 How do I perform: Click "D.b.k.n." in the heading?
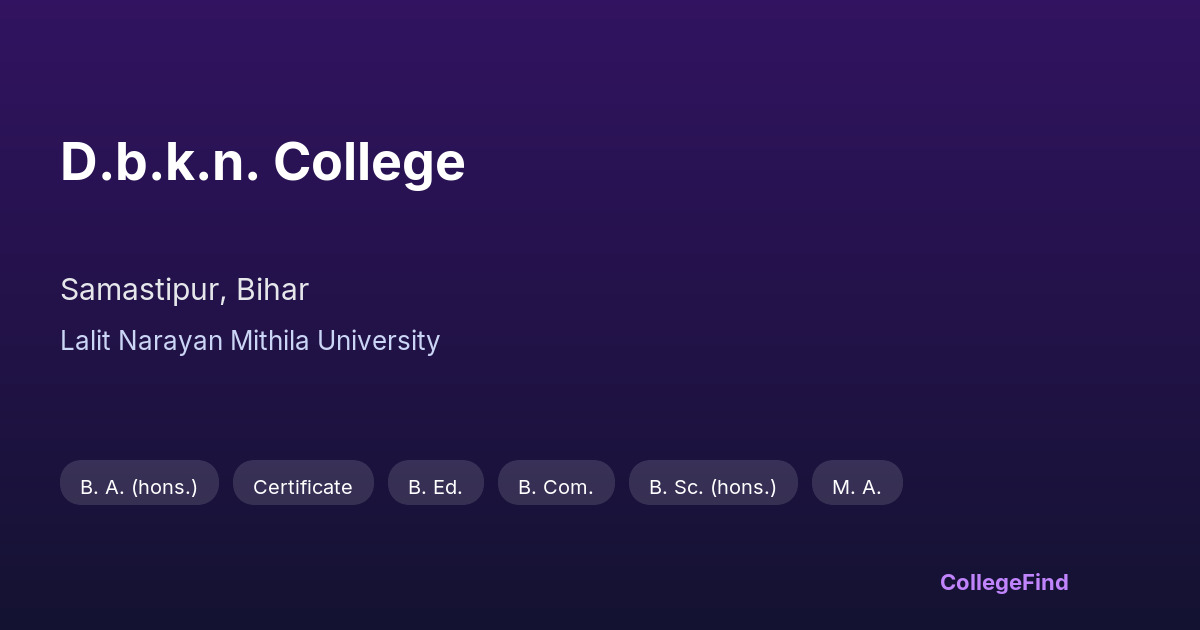[160, 162]
